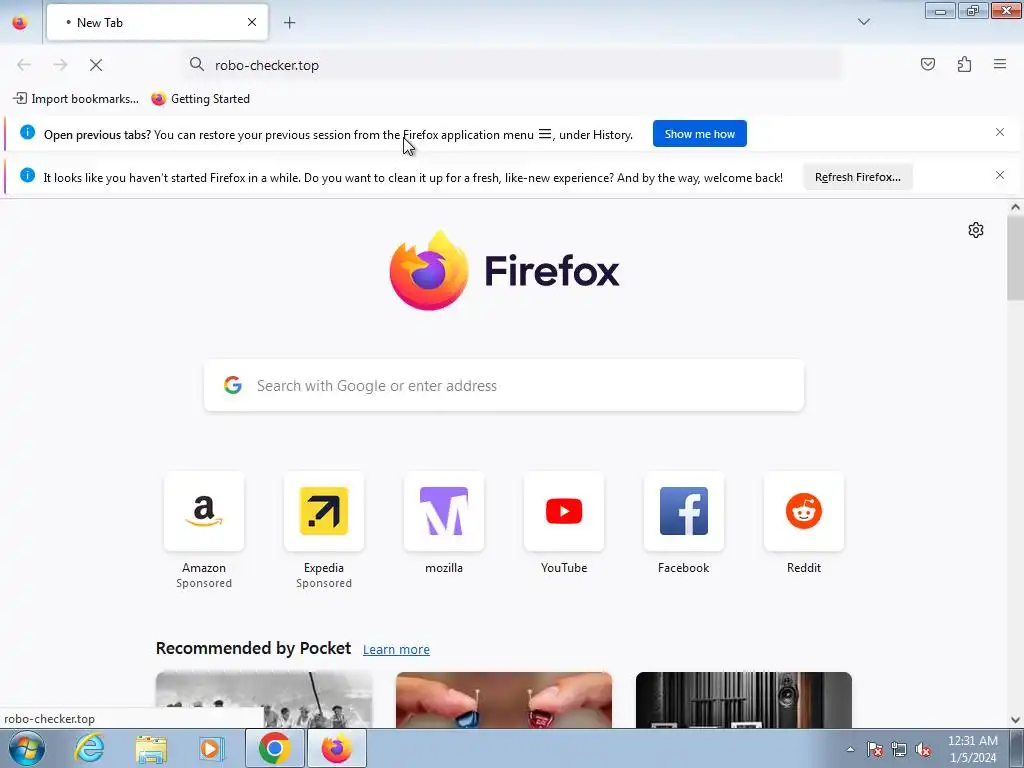Image resolution: width=1024 pixels, height=768 pixels.
Task: Click the Action Center flag tray icon
Action: pyautogui.click(x=874, y=749)
